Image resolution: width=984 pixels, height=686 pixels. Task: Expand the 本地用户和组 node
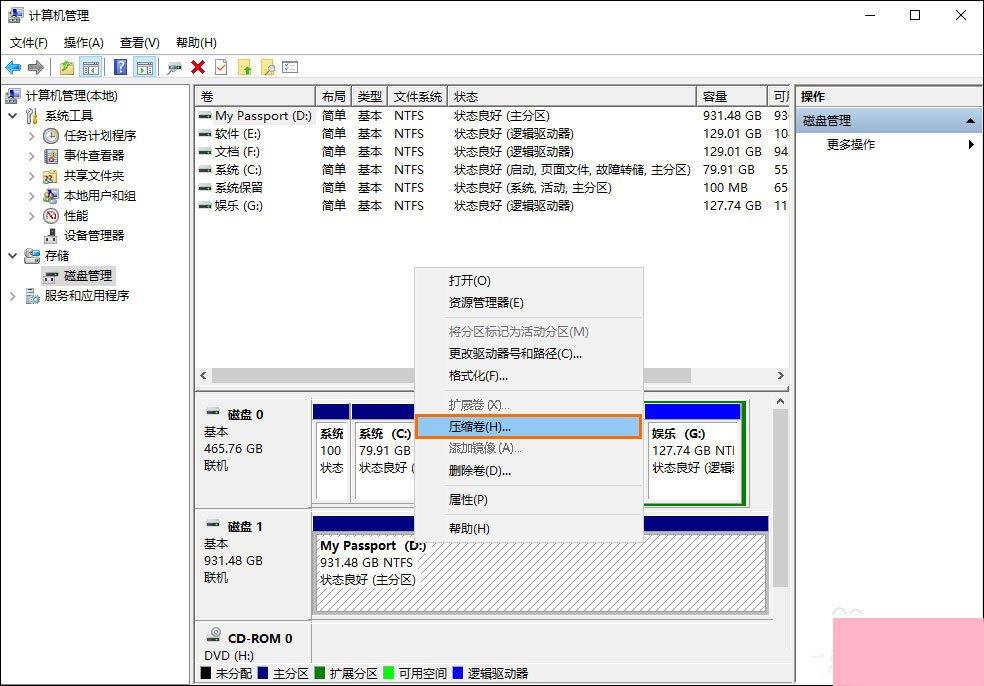[31, 196]
